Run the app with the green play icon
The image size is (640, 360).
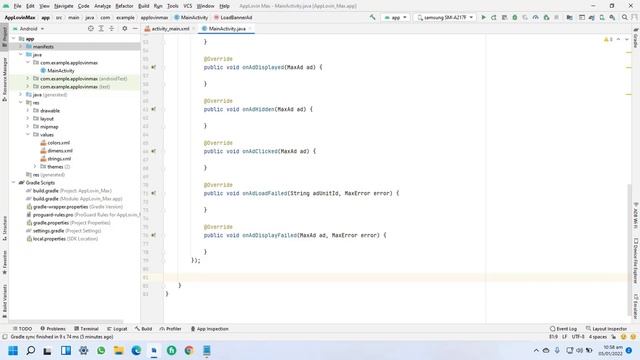tap(483, 18)
